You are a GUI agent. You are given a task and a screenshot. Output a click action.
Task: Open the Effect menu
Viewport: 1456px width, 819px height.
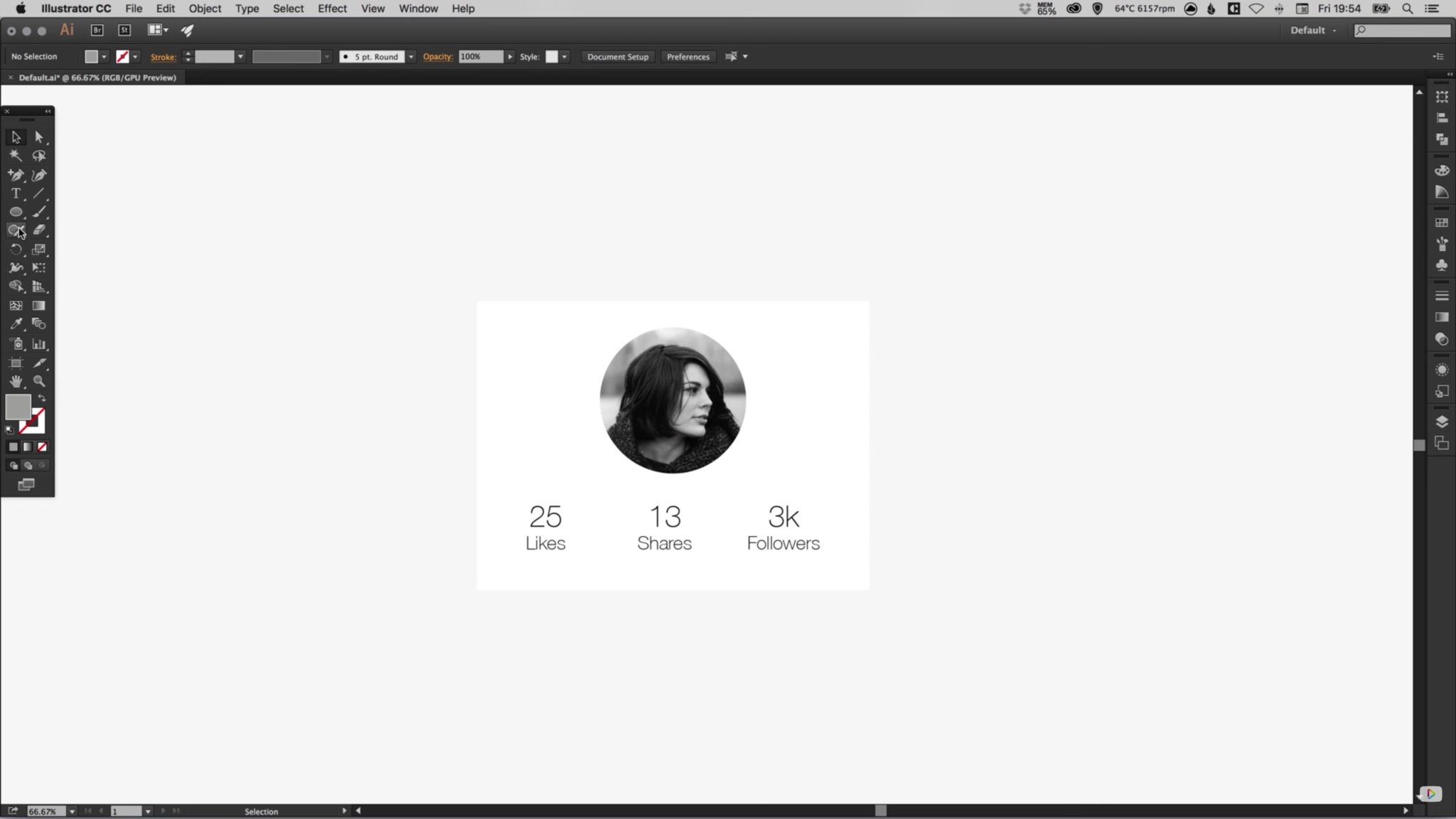pos(332,9)
